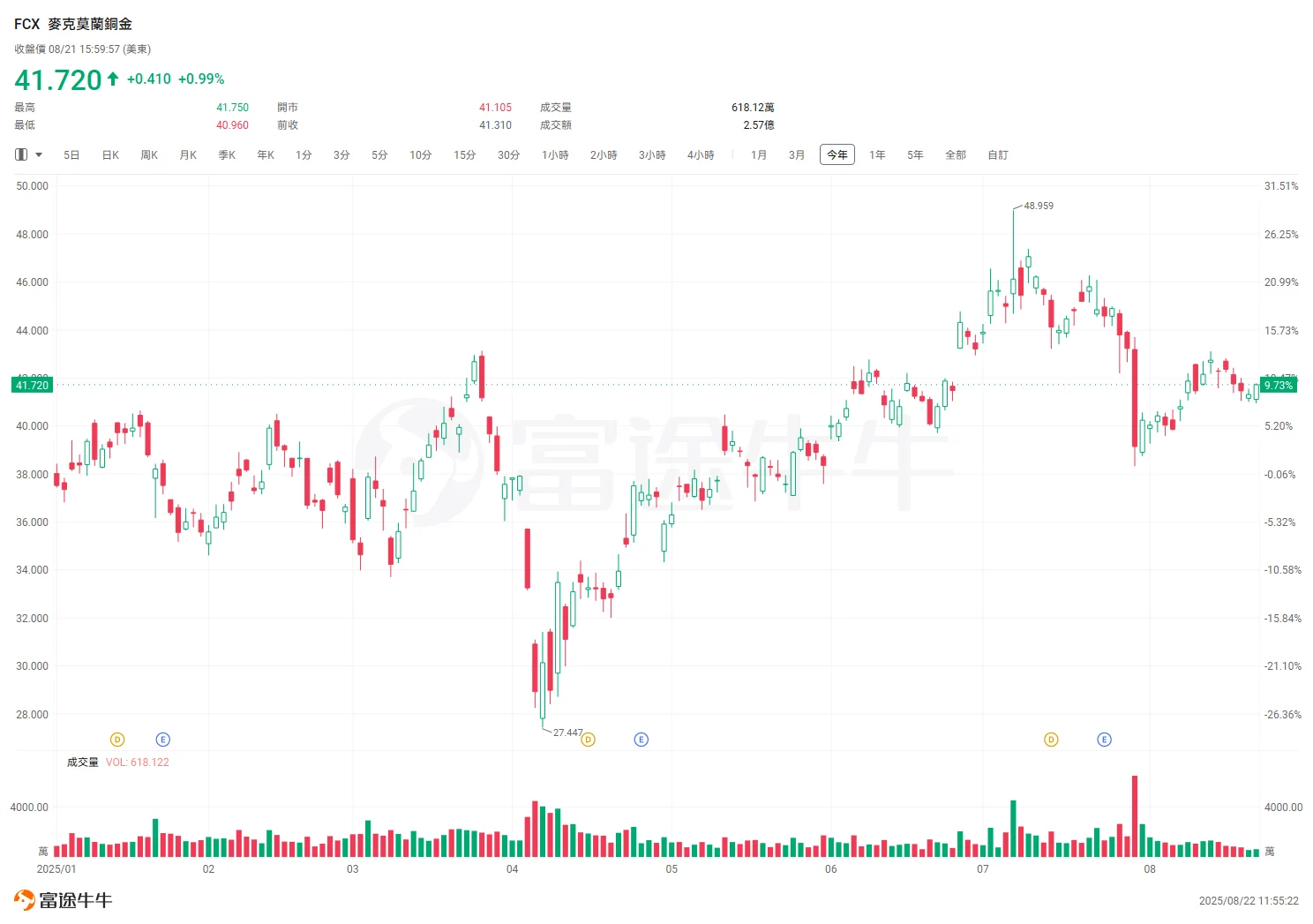Switch to the 5分 interval
1313x924 pixels.
[379, 154]
